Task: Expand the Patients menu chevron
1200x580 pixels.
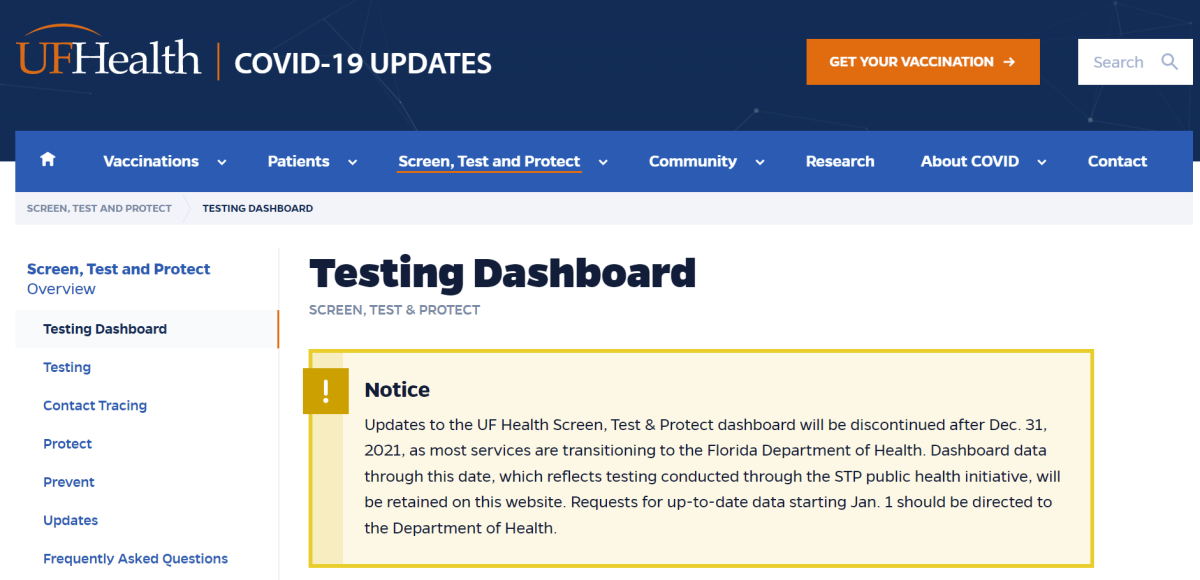Action: [352, 162]
